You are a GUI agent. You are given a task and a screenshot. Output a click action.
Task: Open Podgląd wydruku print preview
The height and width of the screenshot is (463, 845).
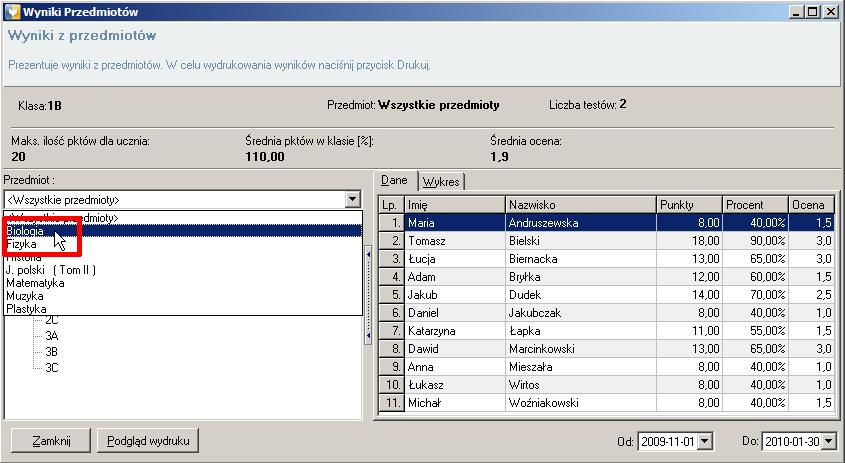[x=148, y=441]
